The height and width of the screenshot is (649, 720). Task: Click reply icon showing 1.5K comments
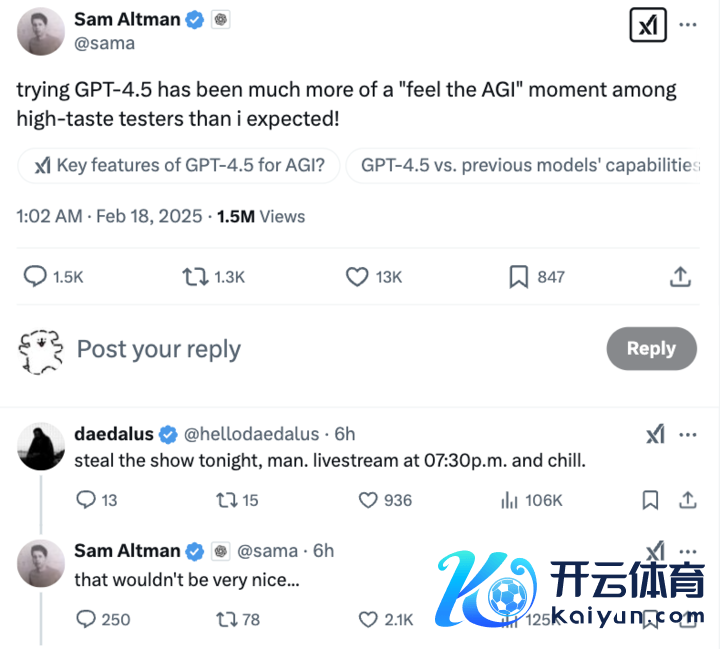(35, 277)
